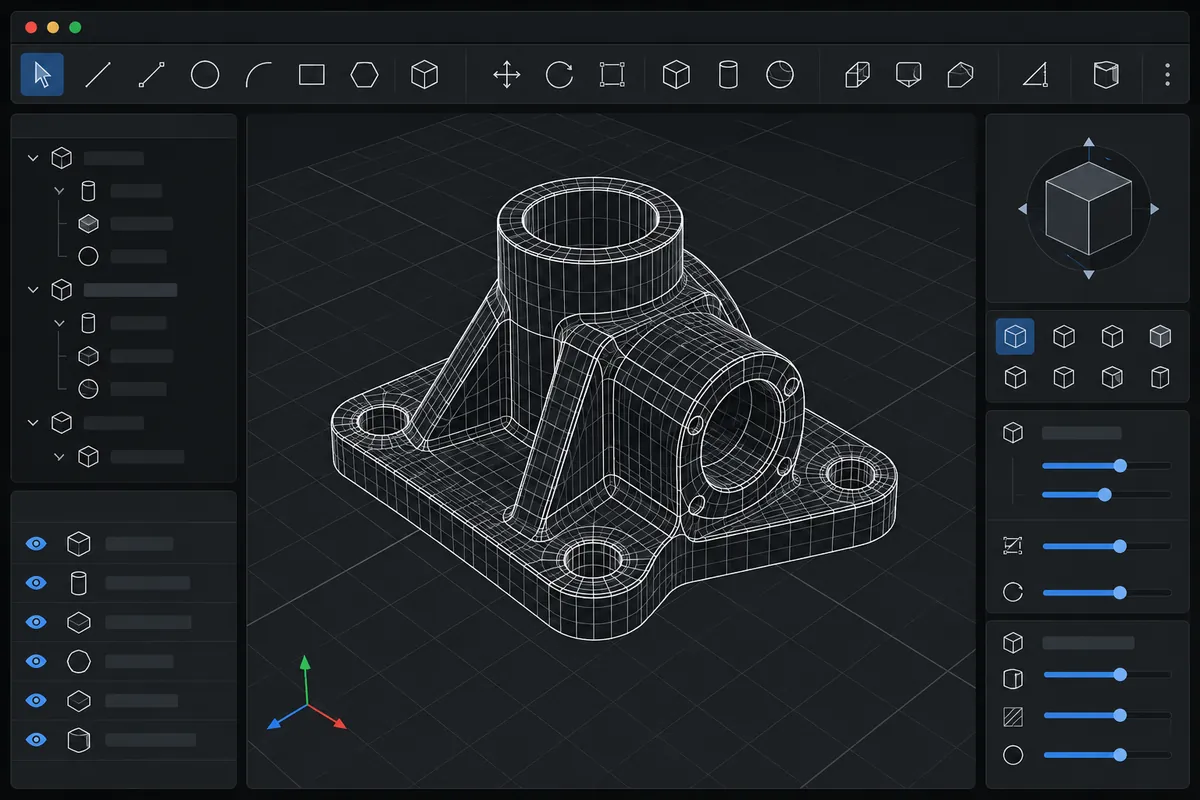
Task: Add a sphere primitive from the top toolbar
Action: click(780, 74)
